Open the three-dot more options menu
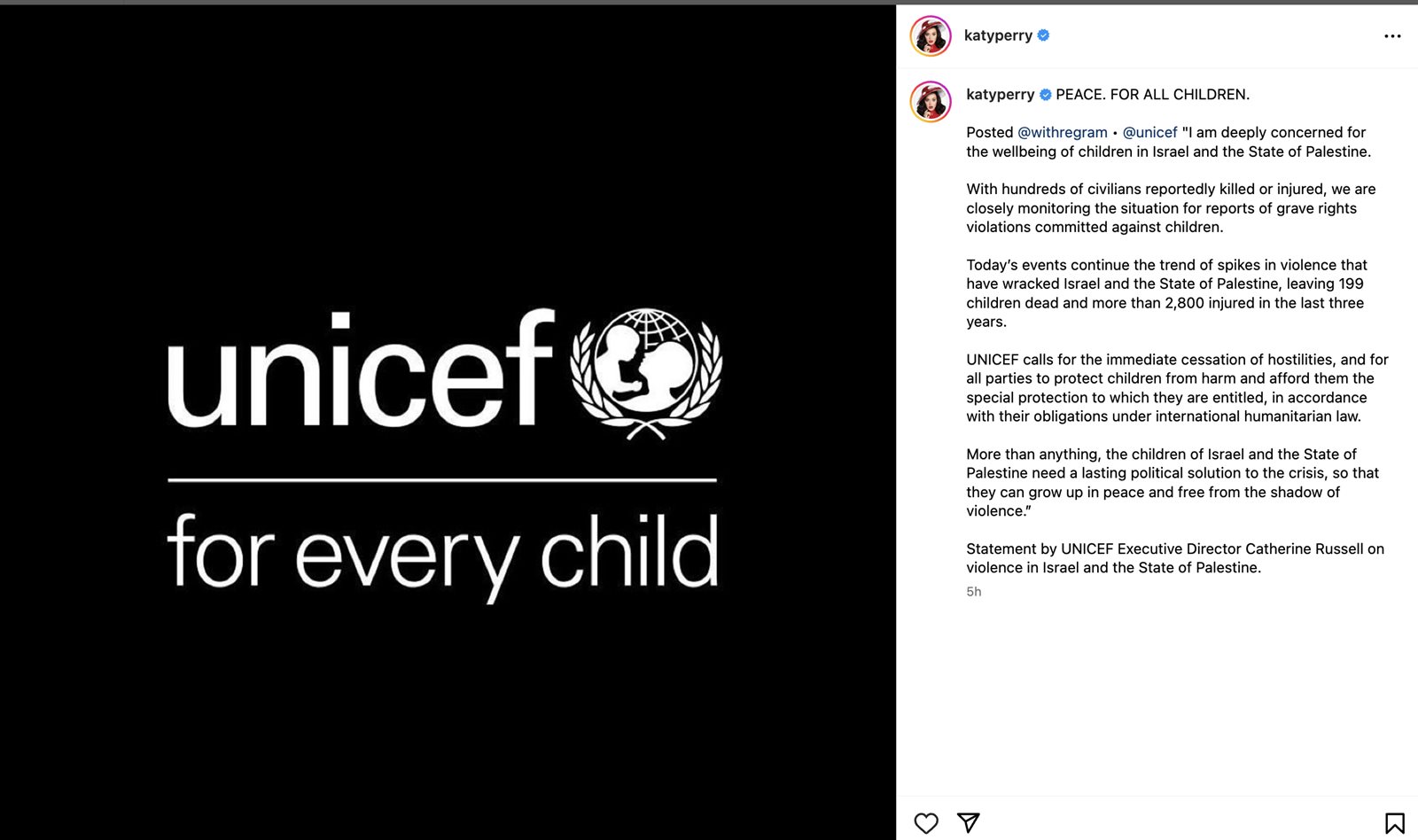The height and width of the screenshot is (840, 1418). point(1392,36)
